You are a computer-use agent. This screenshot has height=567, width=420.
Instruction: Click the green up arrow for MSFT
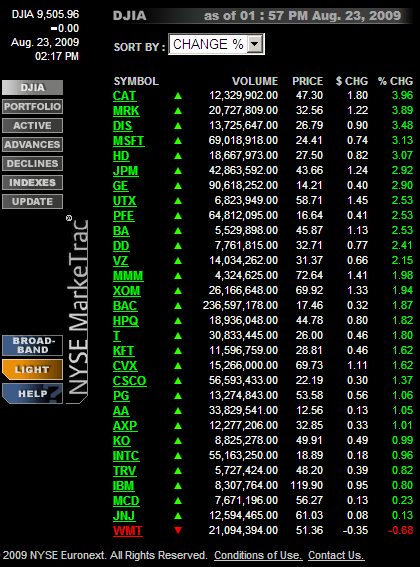[x=178, y=141]
